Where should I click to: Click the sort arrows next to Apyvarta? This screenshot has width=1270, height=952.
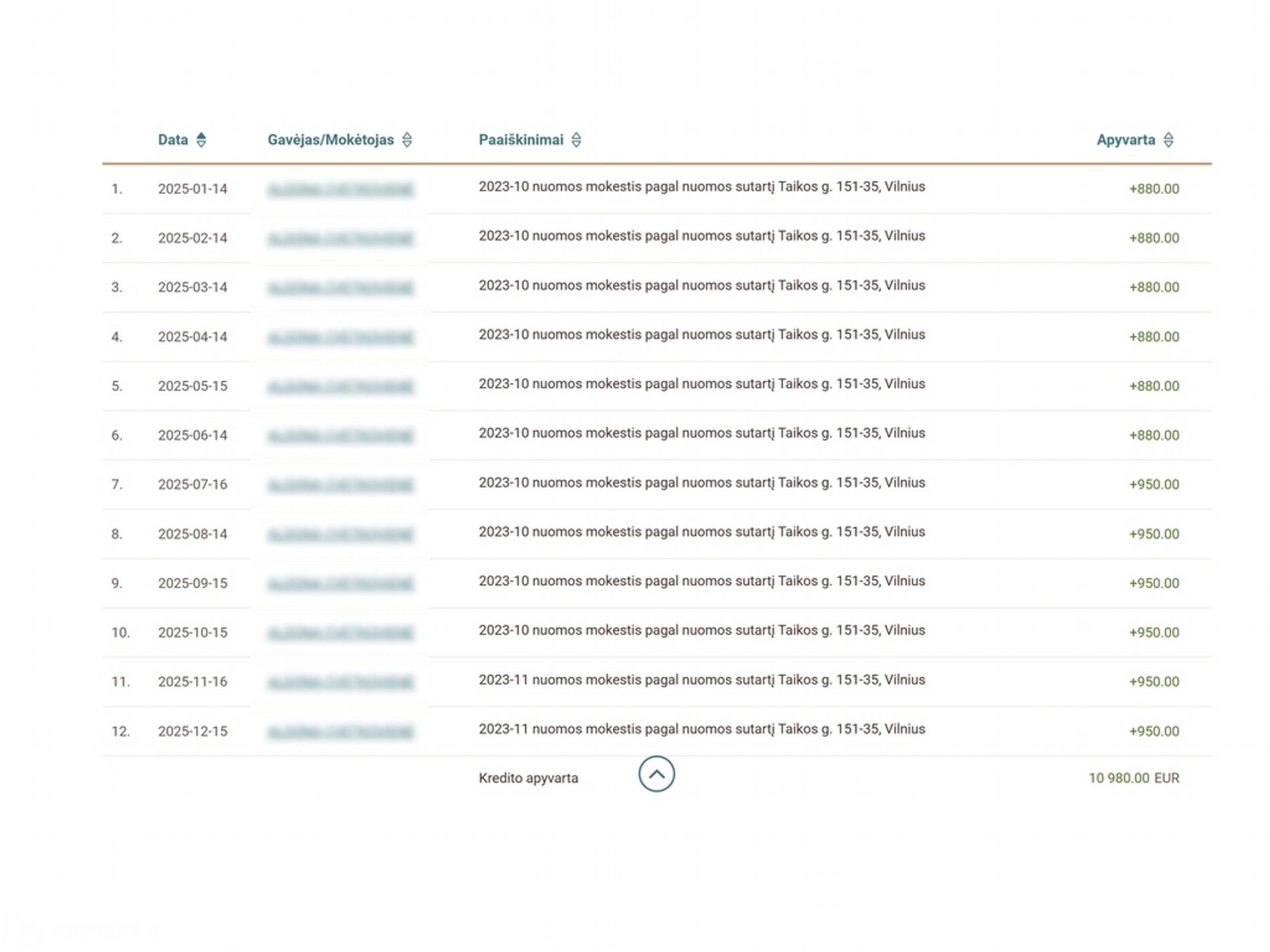(1168, 140)
